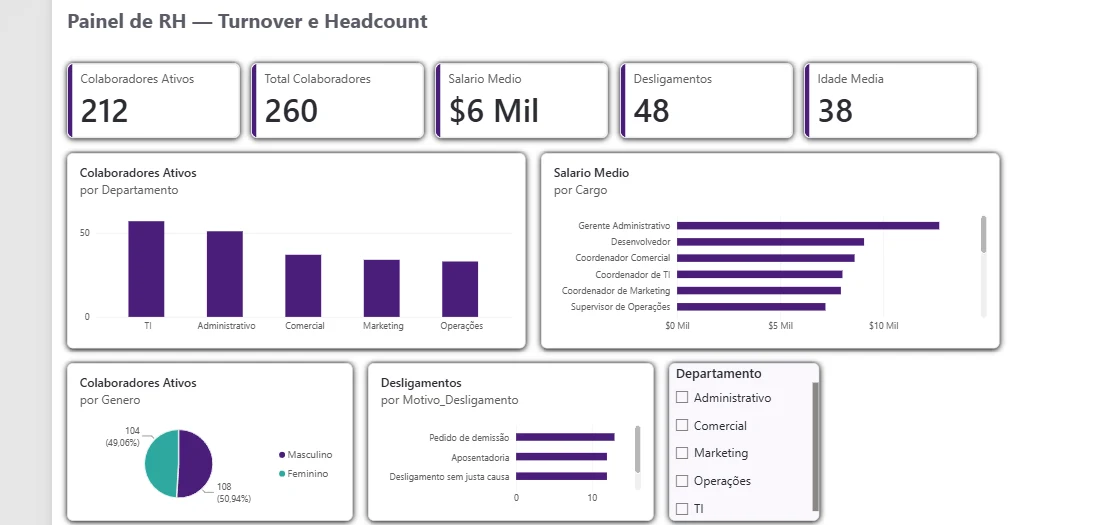
Task: Click the Coordenador de Marketing salary bar
Action: (759, 290)
